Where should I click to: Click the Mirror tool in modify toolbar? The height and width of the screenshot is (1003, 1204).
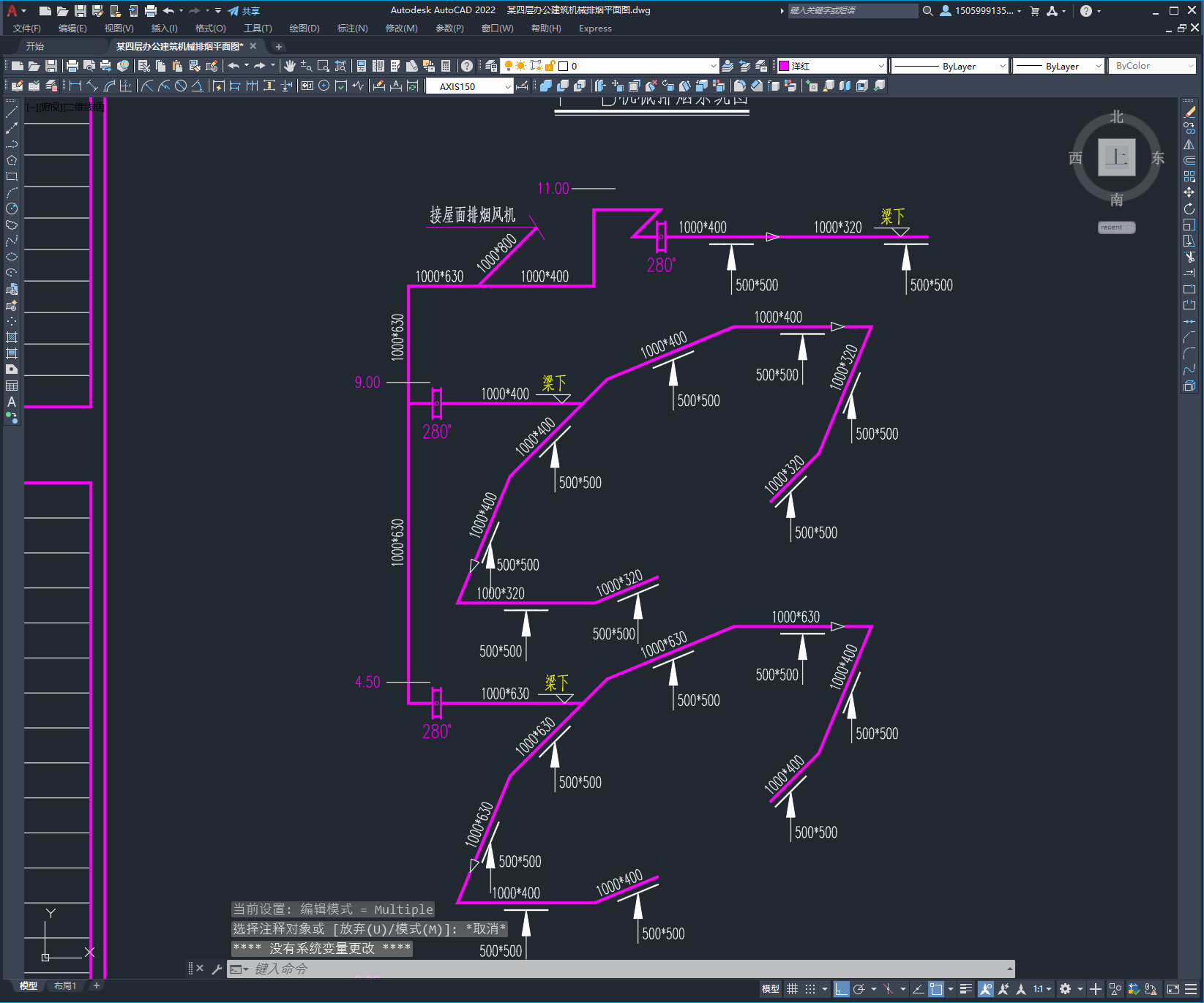pyautogui.click(x=1189, y=144)
